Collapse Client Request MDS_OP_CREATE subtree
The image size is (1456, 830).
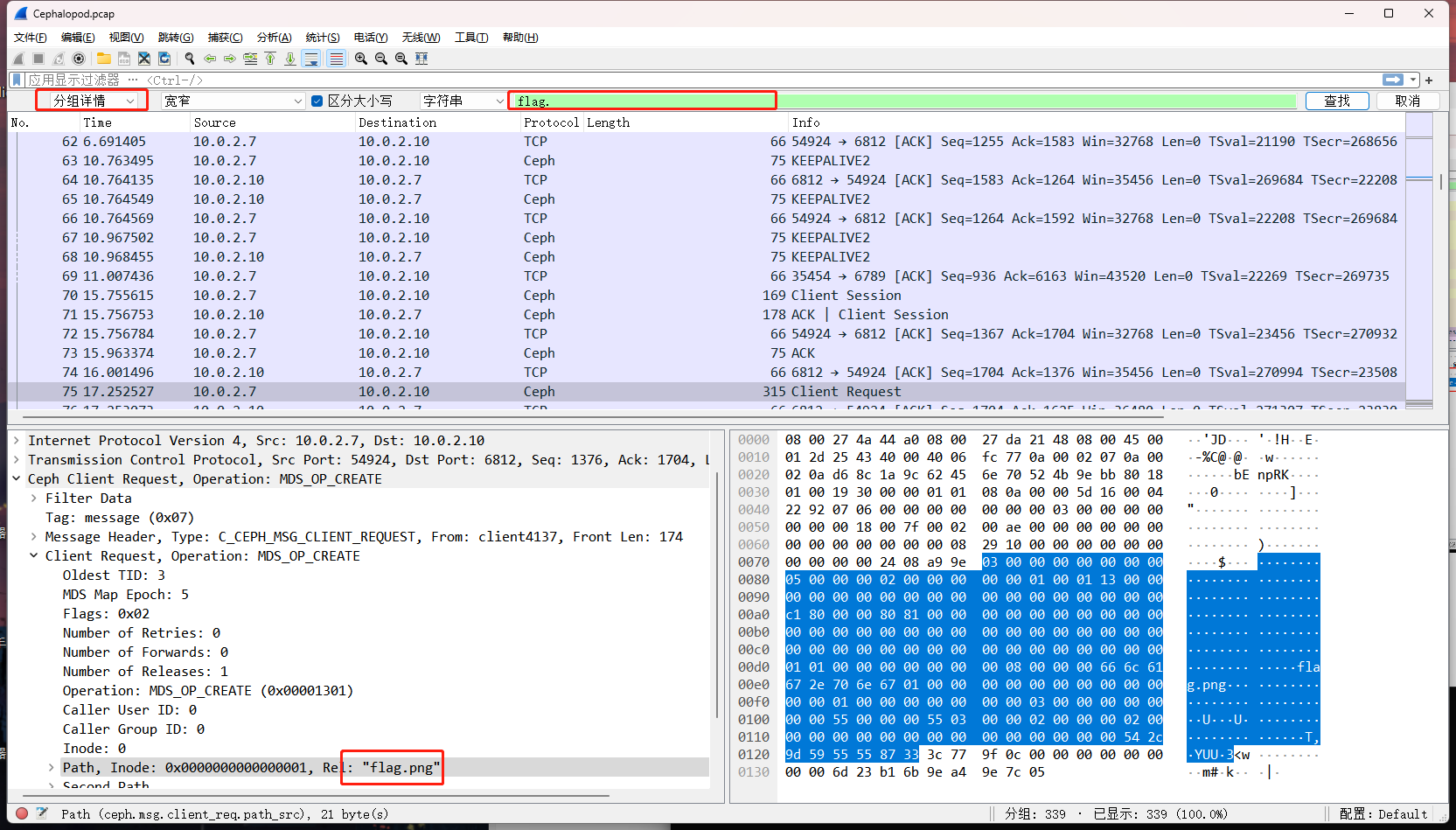[x=34, y=556]
